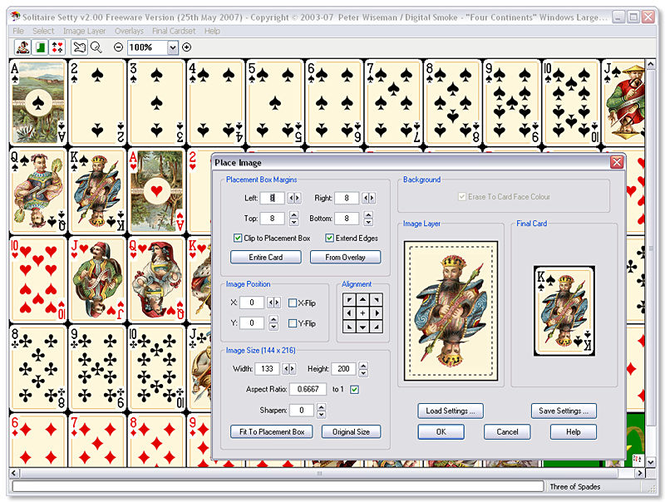
Task: Click the Load Settings button
Action: (x=449, y=411)
